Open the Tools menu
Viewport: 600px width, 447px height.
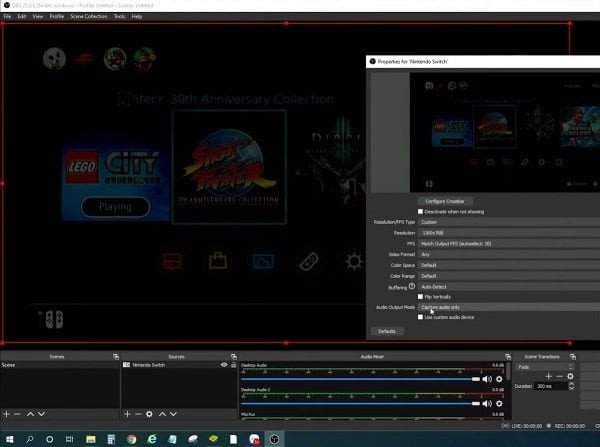tap(119, 16)
